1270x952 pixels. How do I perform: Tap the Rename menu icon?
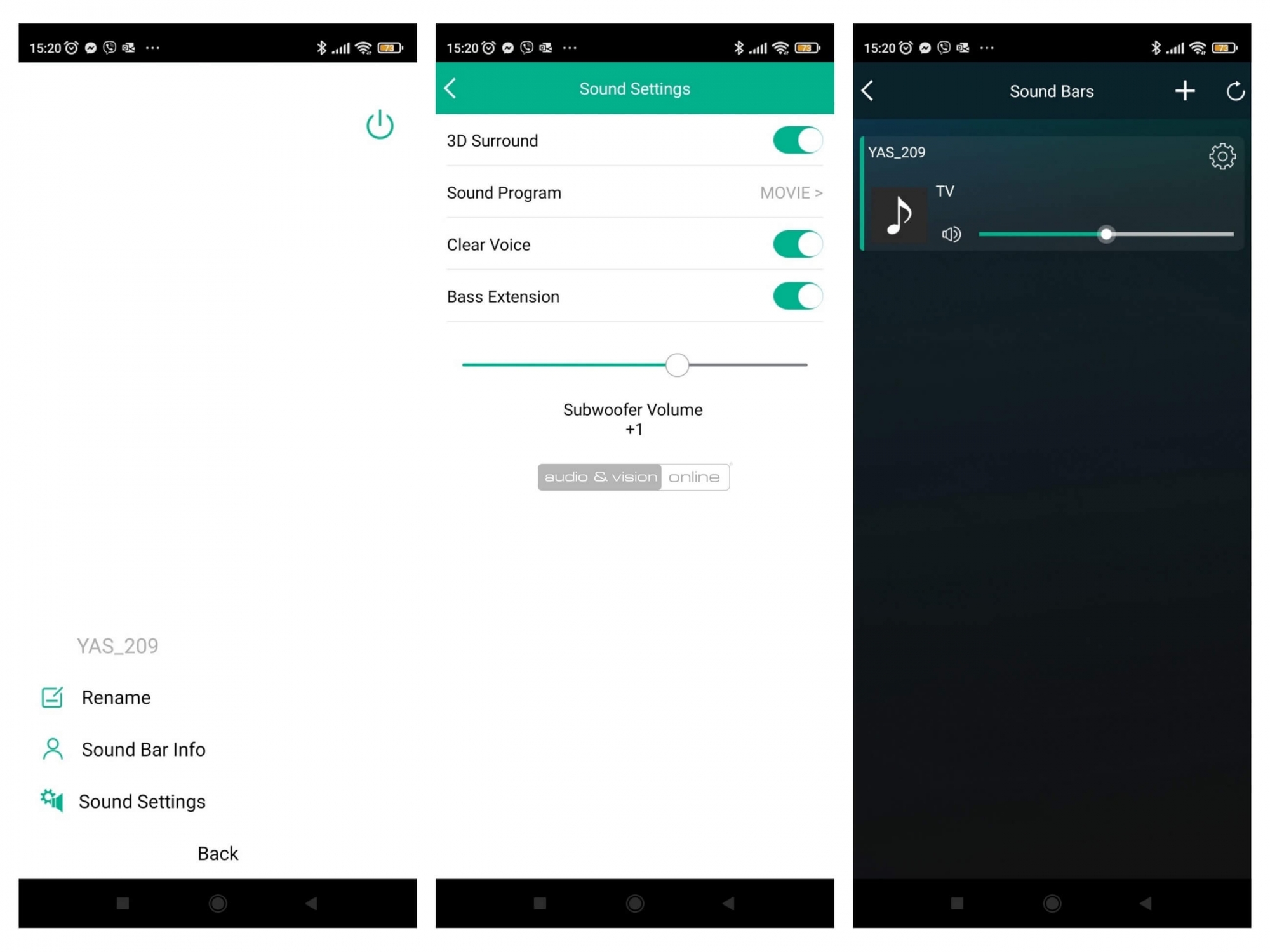click(x=51, y=697)
